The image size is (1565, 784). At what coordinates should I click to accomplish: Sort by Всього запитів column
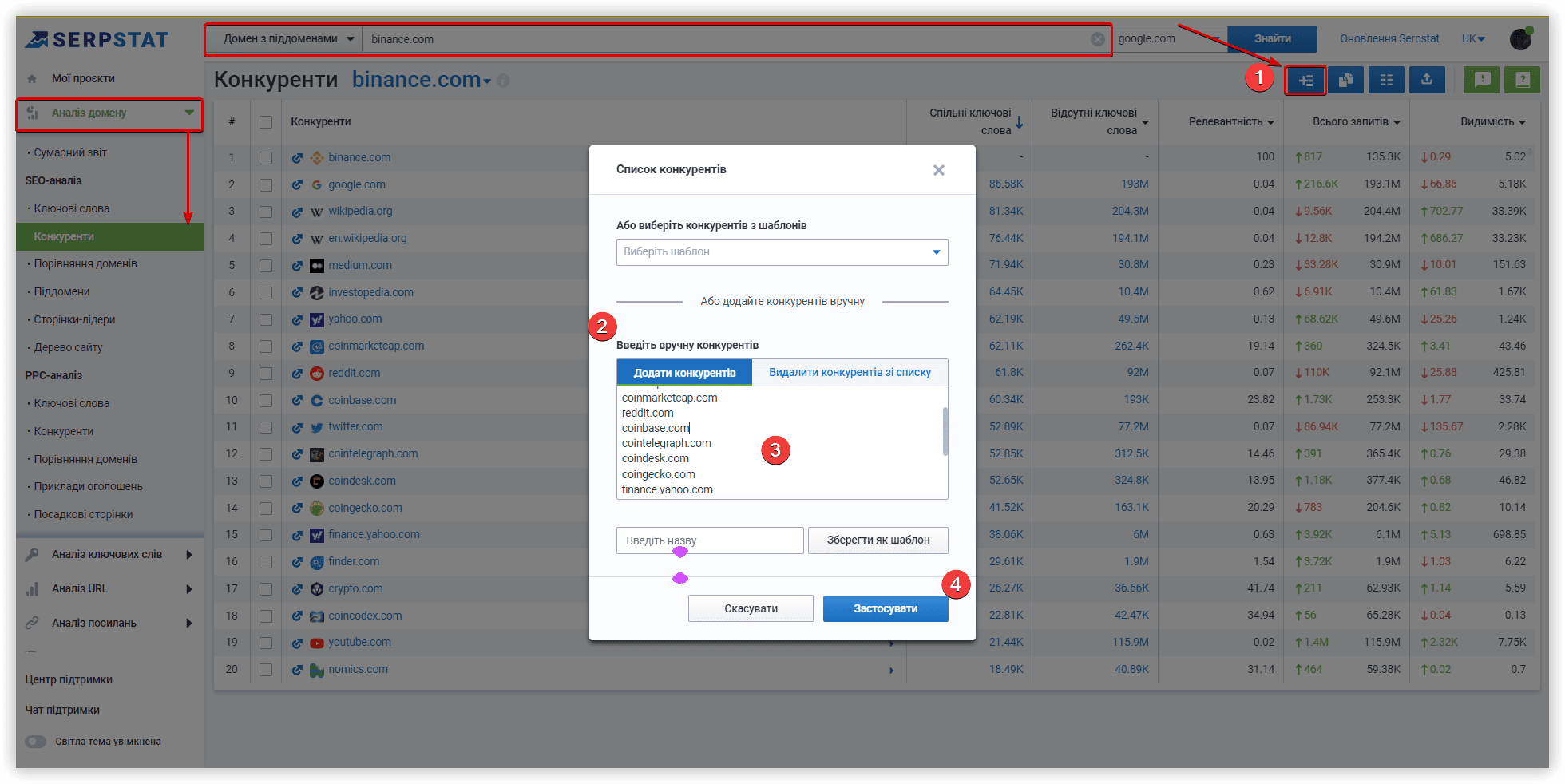click(x=1356, y=122)
